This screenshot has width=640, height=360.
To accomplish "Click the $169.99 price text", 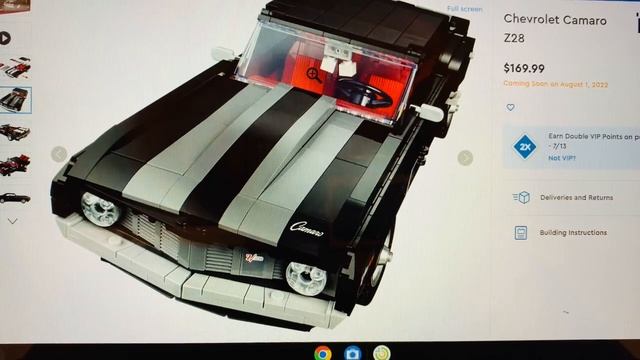I will point(524,68).
